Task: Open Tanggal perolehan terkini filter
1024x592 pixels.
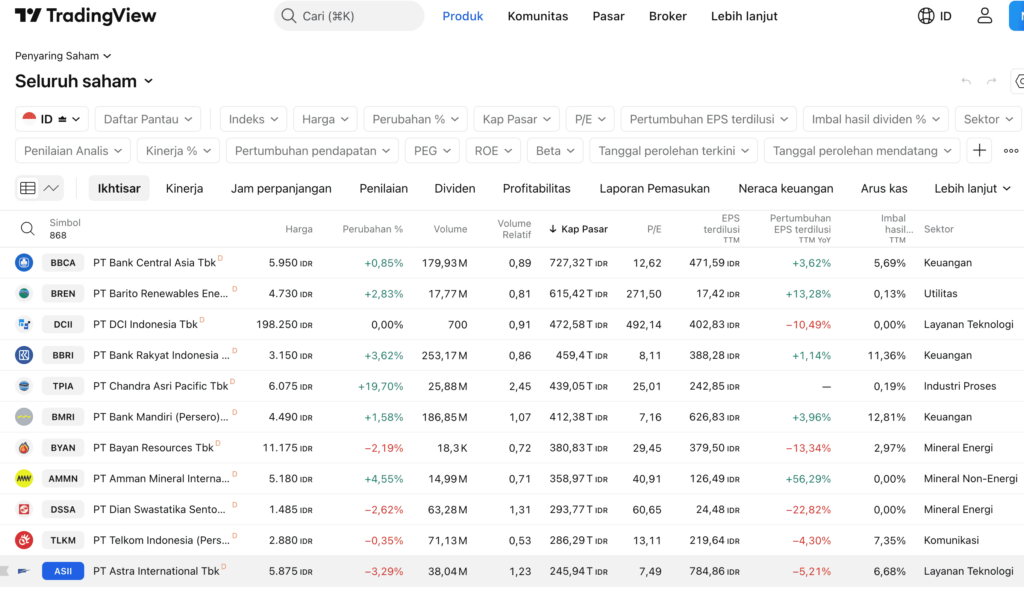Action: click(x=673, y=150)
